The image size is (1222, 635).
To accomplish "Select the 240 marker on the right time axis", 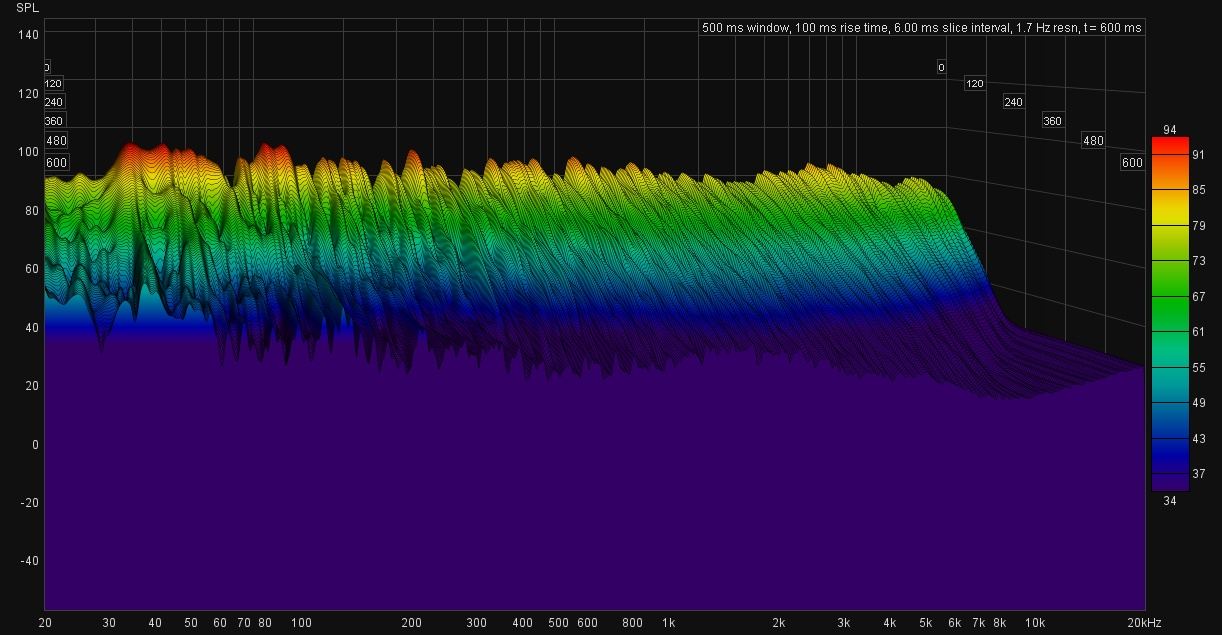I will point(1013,102).
